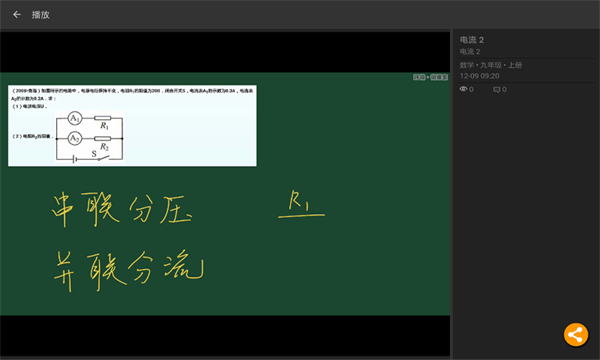Screen dimensions: 600x360
Task: Click the smaller 电流 2 subtitle
Action: pos(470,52)
